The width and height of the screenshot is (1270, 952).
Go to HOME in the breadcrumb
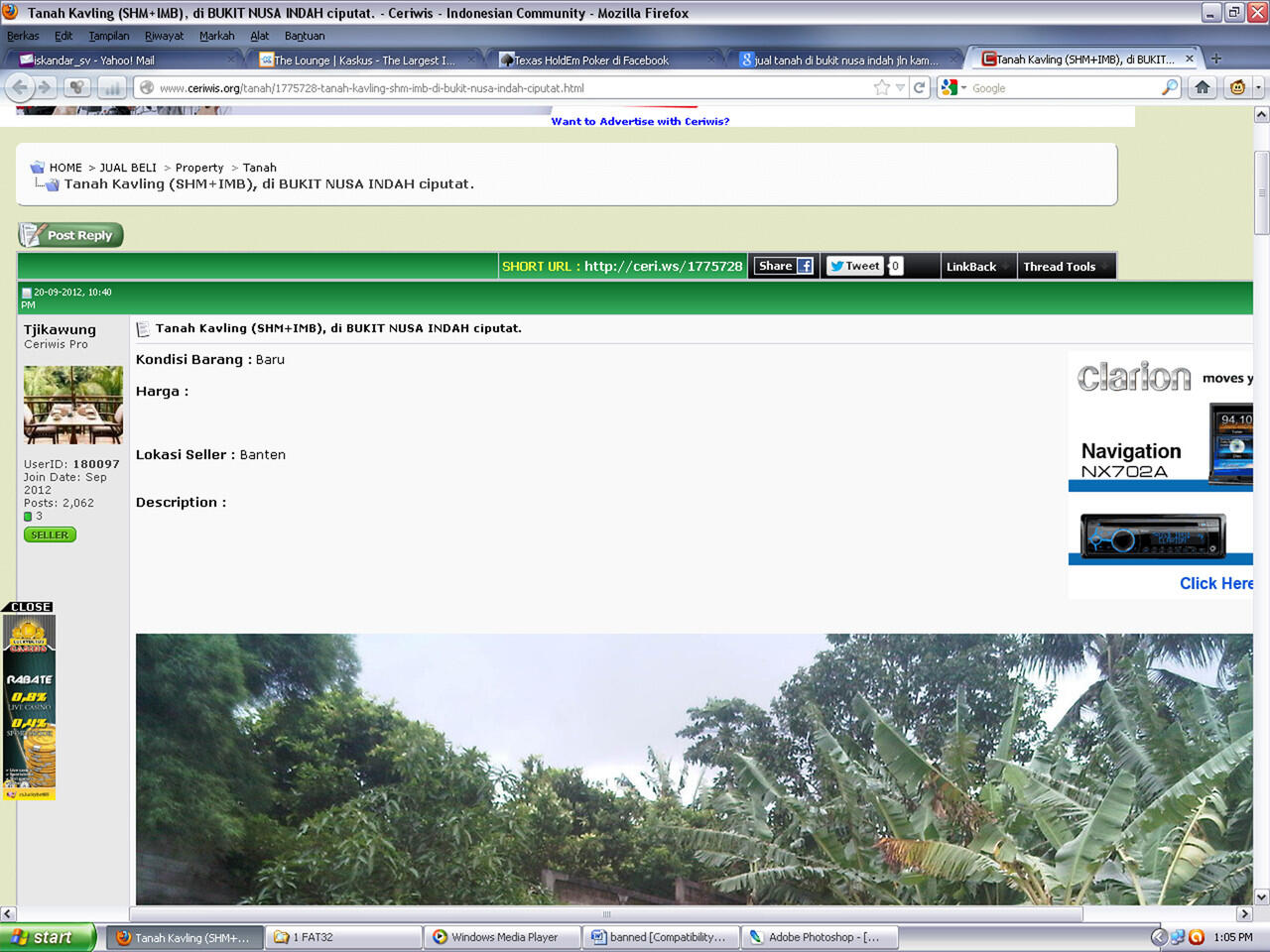(65, 168)
